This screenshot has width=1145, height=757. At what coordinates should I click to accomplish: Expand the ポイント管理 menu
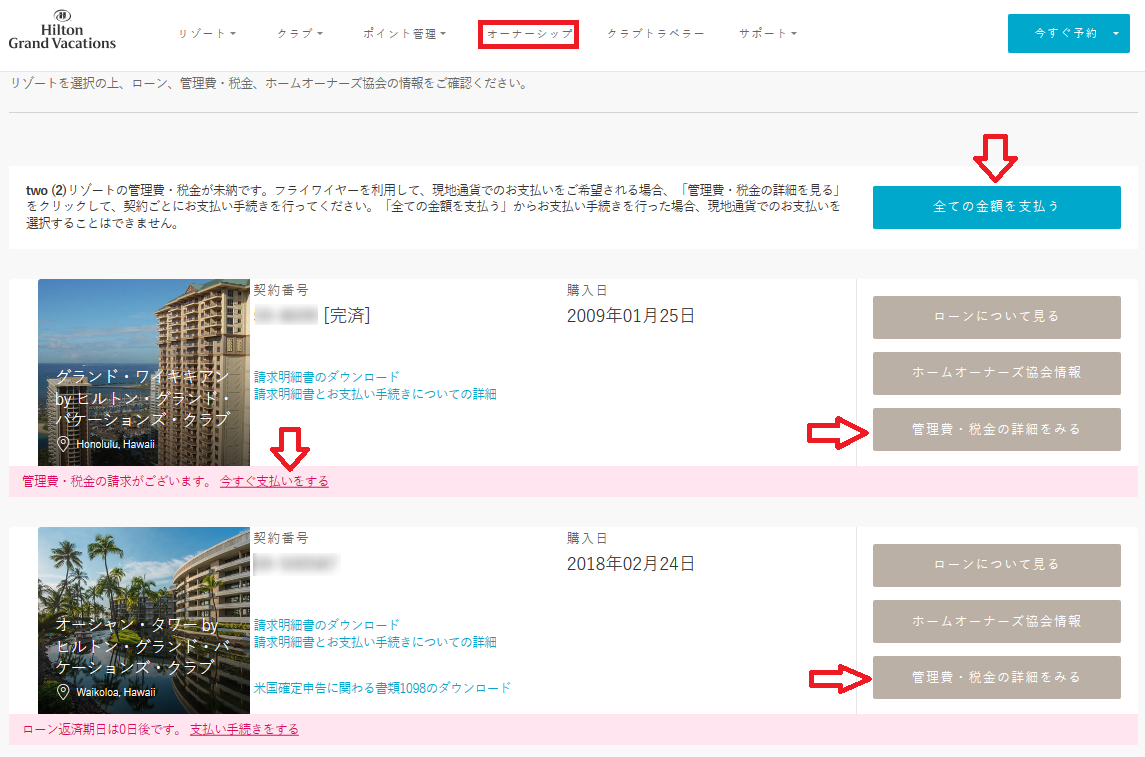[405, 34]
